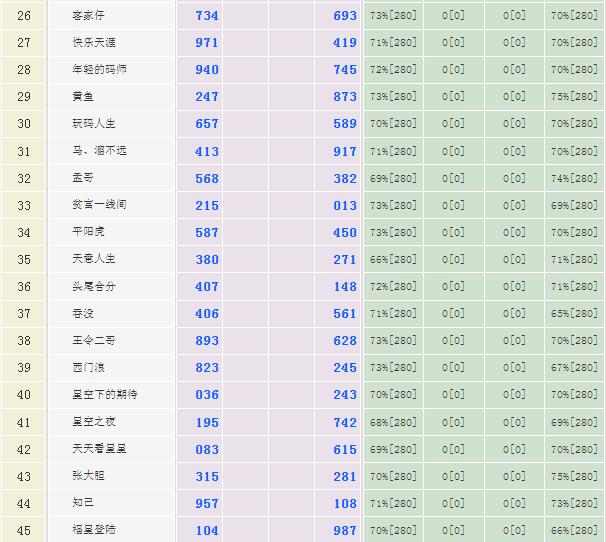Select the number 957 in row 44
Image resolution: width=606 pixels, height=542 pixels.
click(207, 502)
